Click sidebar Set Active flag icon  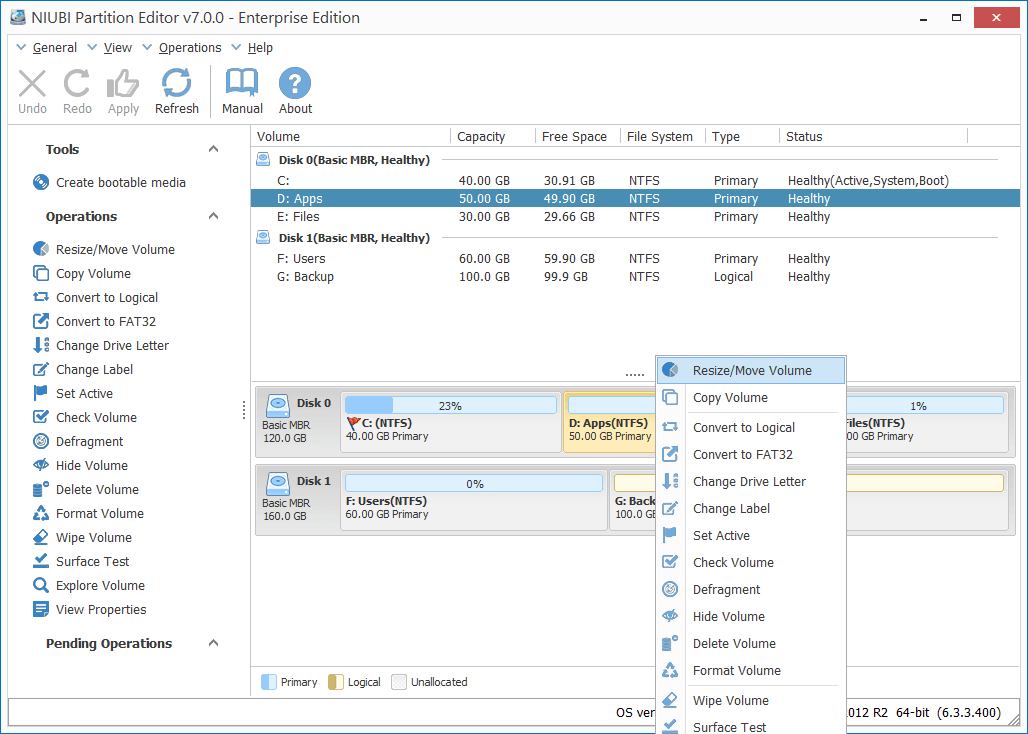tap(41, 393)
